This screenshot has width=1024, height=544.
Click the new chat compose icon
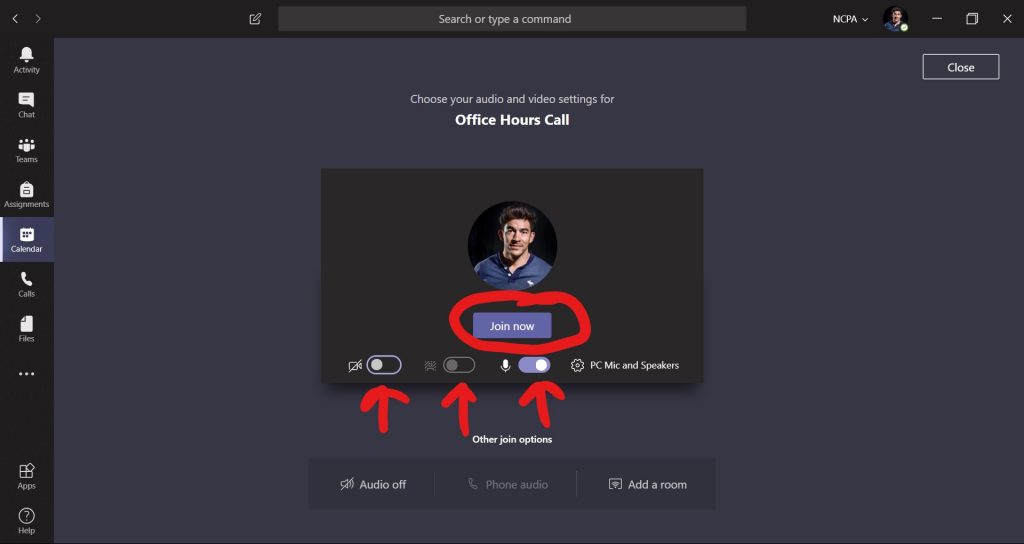coord(255,19)
